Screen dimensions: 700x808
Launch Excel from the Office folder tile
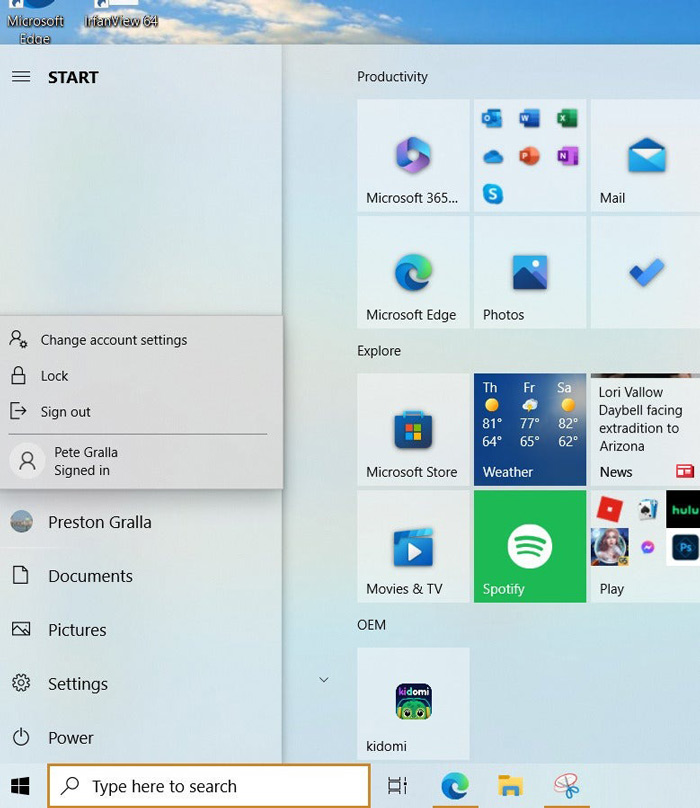pos(568,119)
